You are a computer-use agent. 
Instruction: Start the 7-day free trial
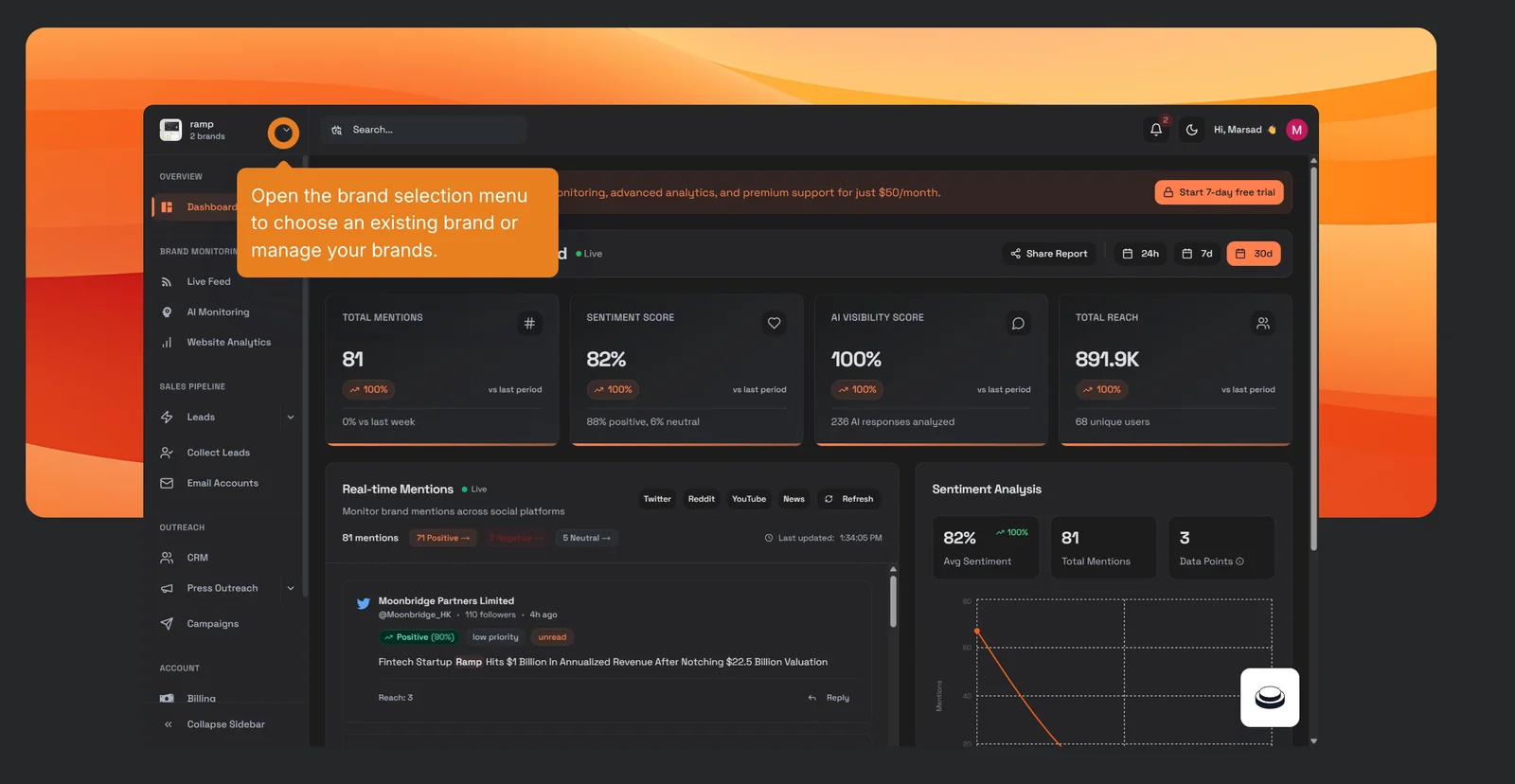[x=1219, y=192]
